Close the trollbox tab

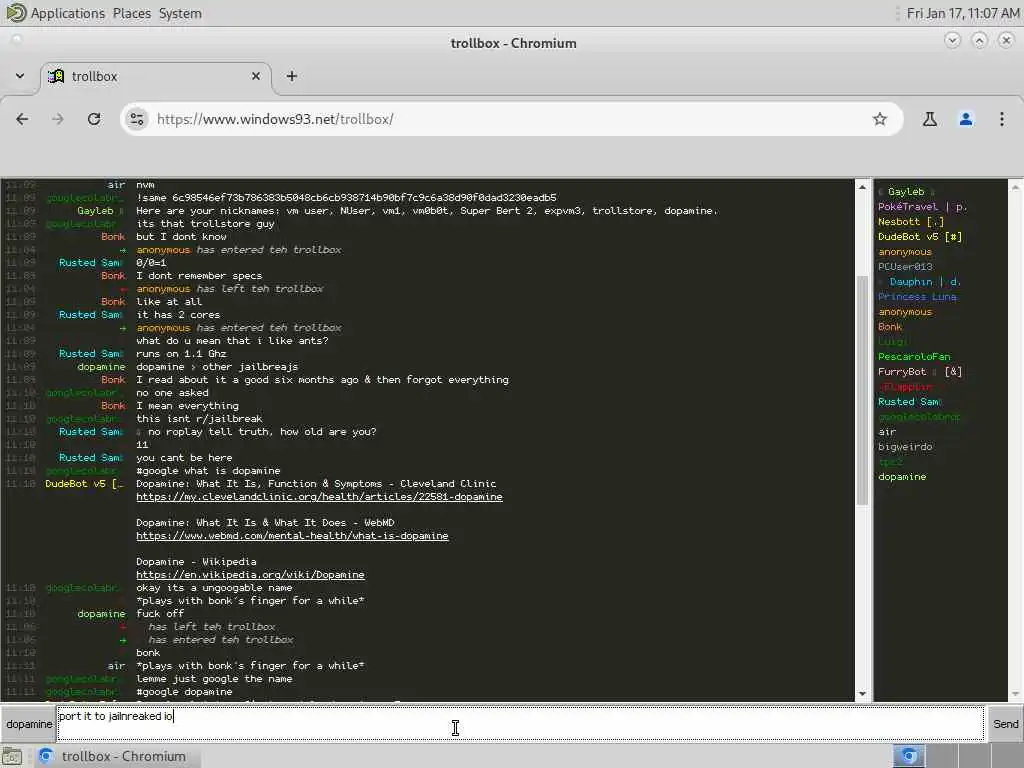click(x=256, y=76)
